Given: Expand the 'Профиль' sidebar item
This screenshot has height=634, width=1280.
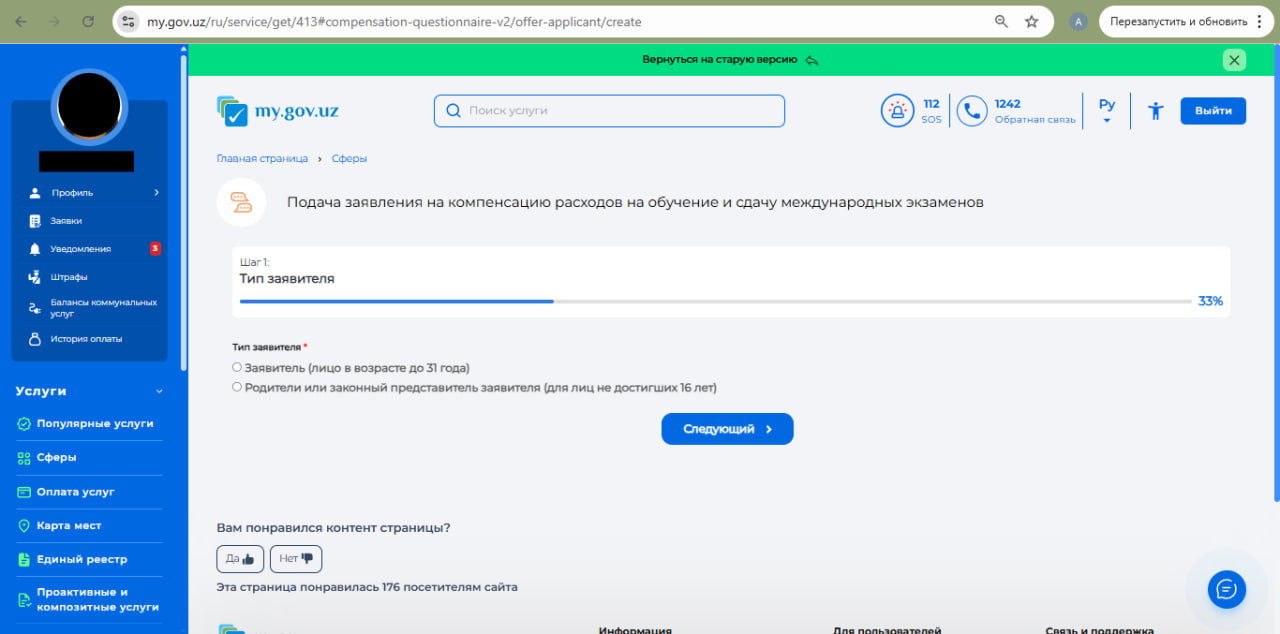Looking at the screenshot, I should pyautogui.click(x=90, y=193).
